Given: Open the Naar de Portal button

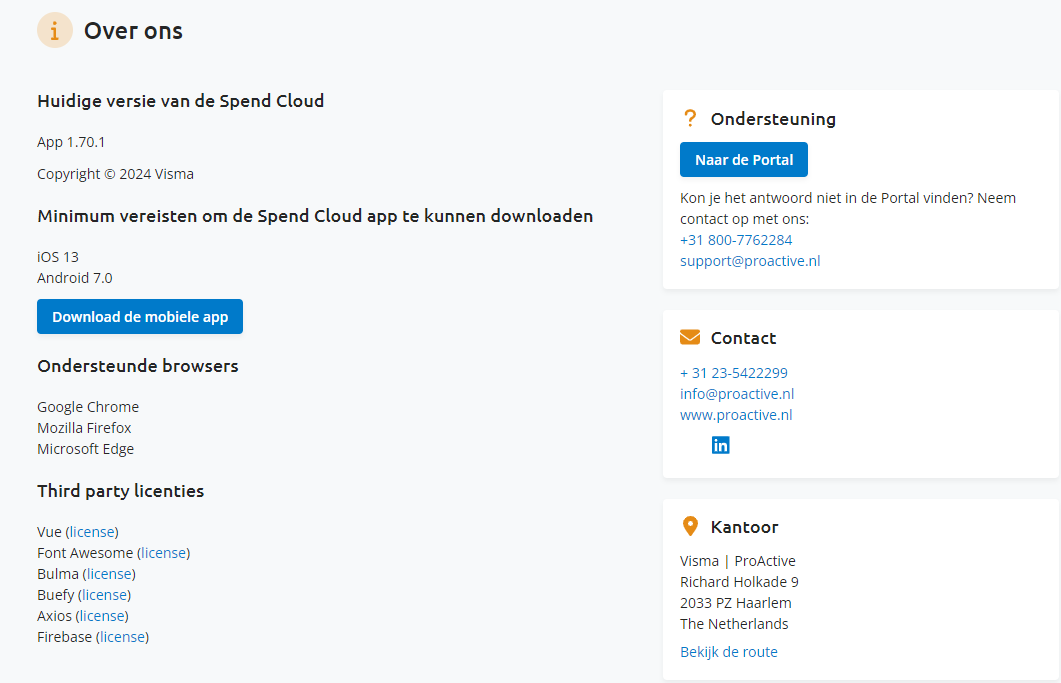Looking at the screenshot, I should 744,160.
